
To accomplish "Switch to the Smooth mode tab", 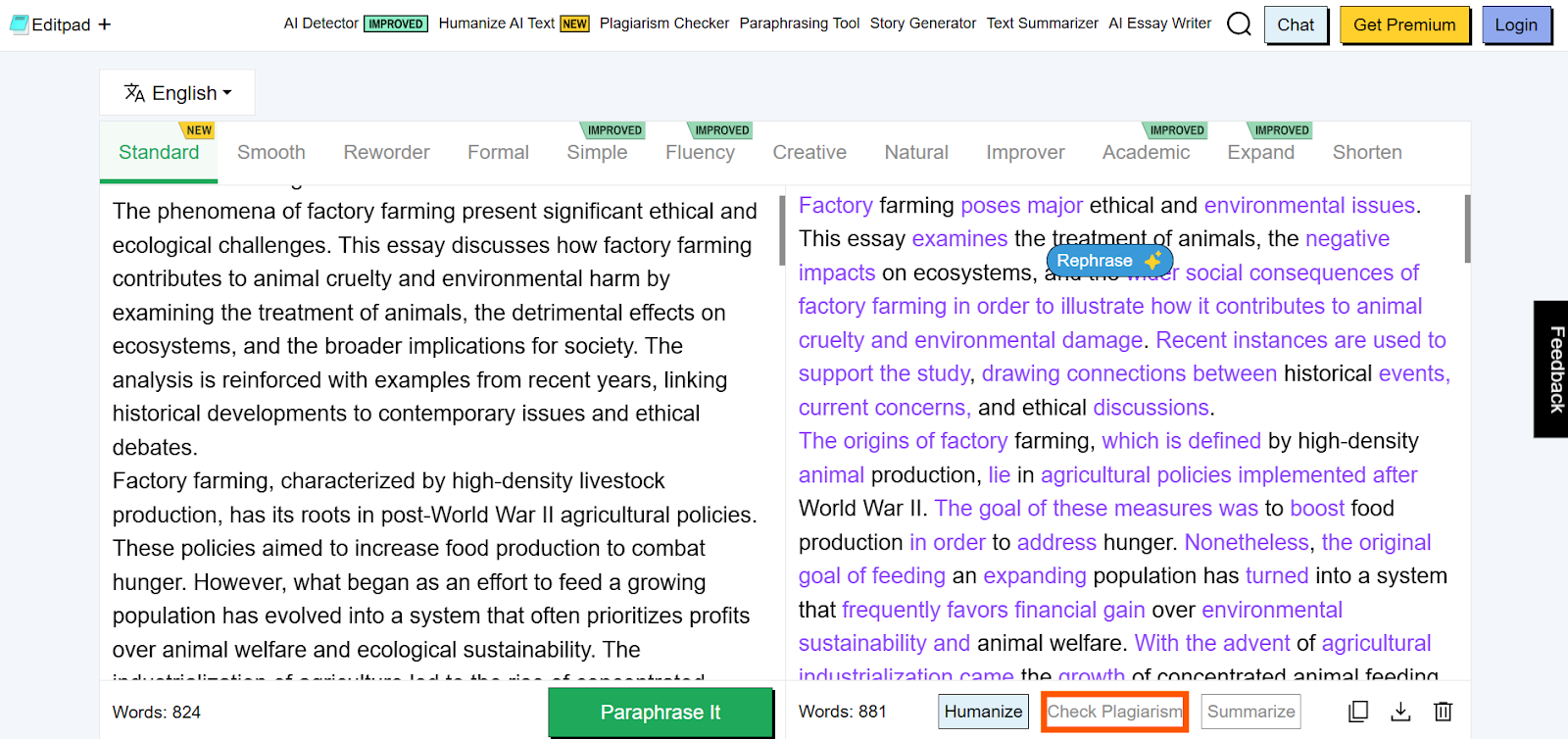I will coord(271,152).
